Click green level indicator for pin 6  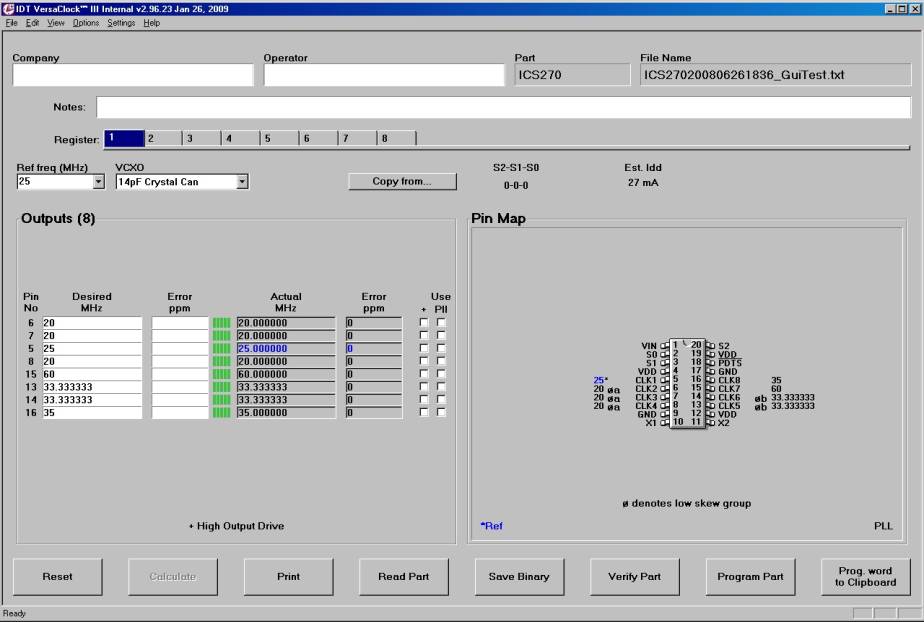(x=222, y=323)
